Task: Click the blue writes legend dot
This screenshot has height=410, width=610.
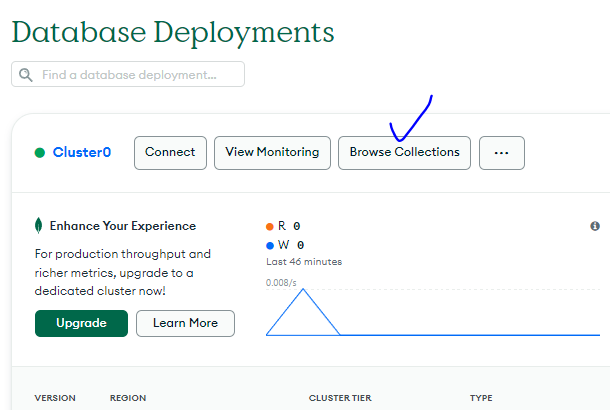Action: click(270, 245)
